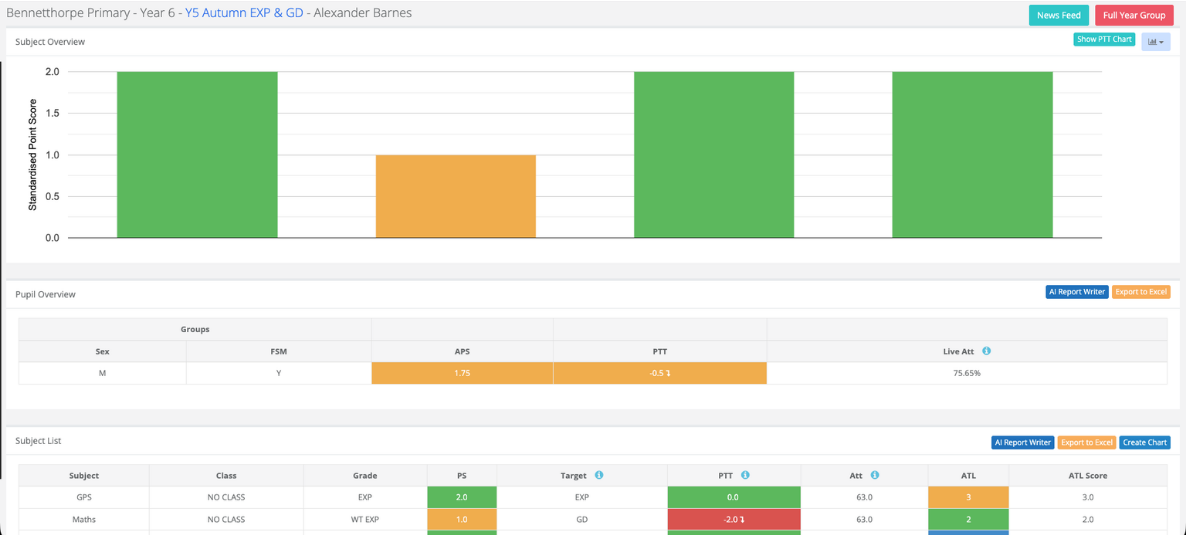Launch AI Report Writer in Subject List
This screenshot has width=1187, height=535.
[1022, 442]
